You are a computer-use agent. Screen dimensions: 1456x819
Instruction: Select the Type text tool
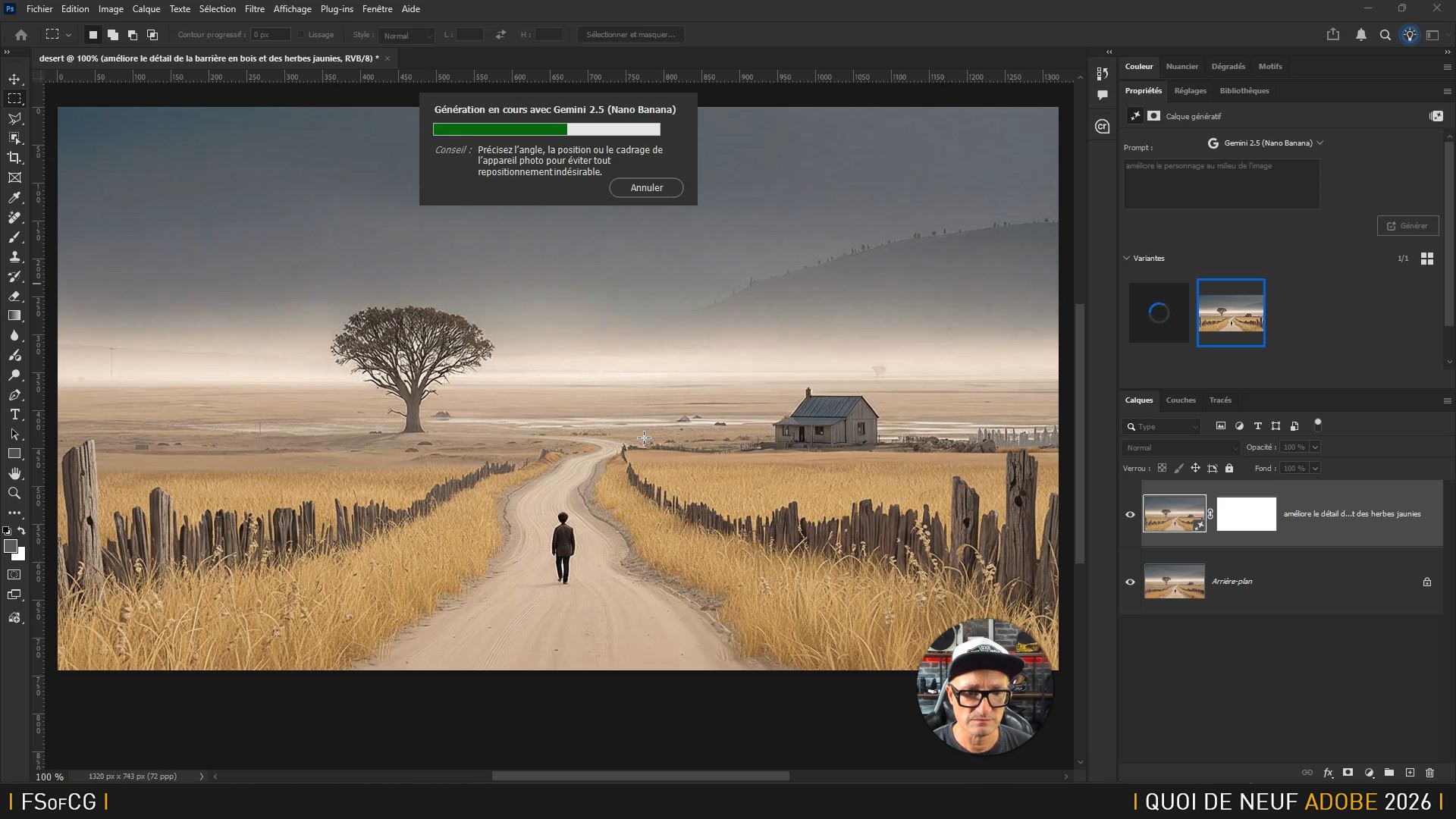tap(14, 415)
